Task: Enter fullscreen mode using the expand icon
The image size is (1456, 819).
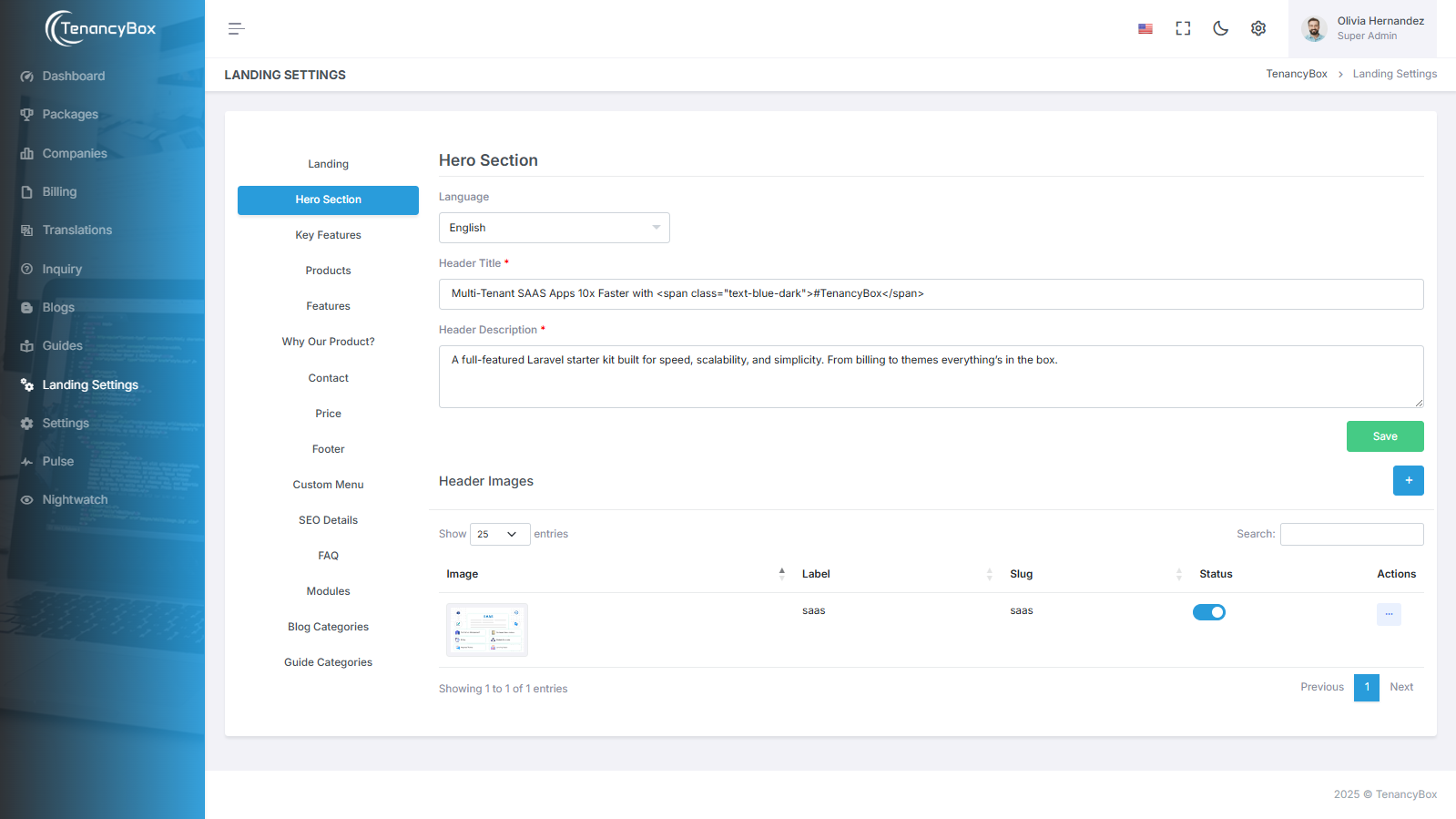Action: tap(1183, 29)
